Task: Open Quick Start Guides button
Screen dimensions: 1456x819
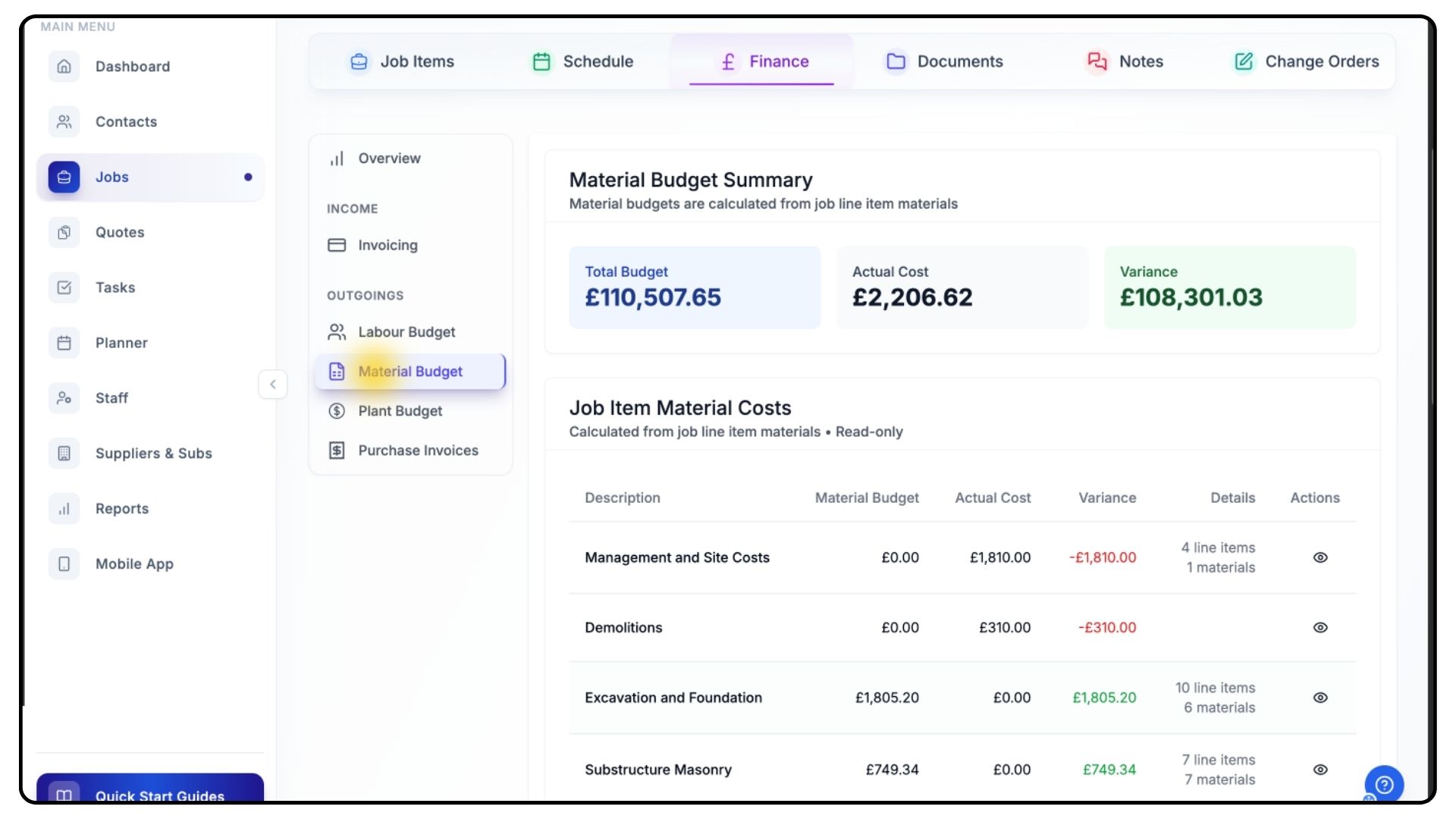Action: (150, 790)
